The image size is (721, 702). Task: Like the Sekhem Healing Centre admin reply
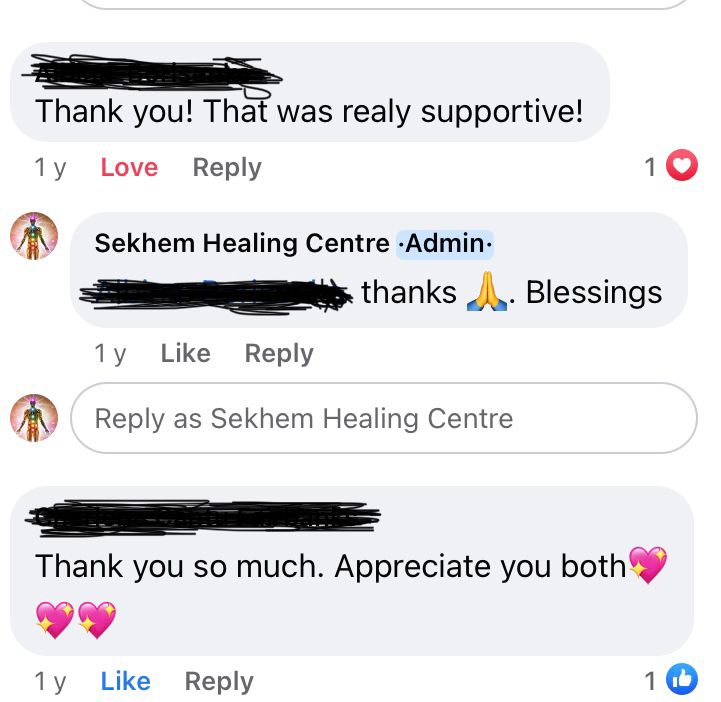pos(186,354)
